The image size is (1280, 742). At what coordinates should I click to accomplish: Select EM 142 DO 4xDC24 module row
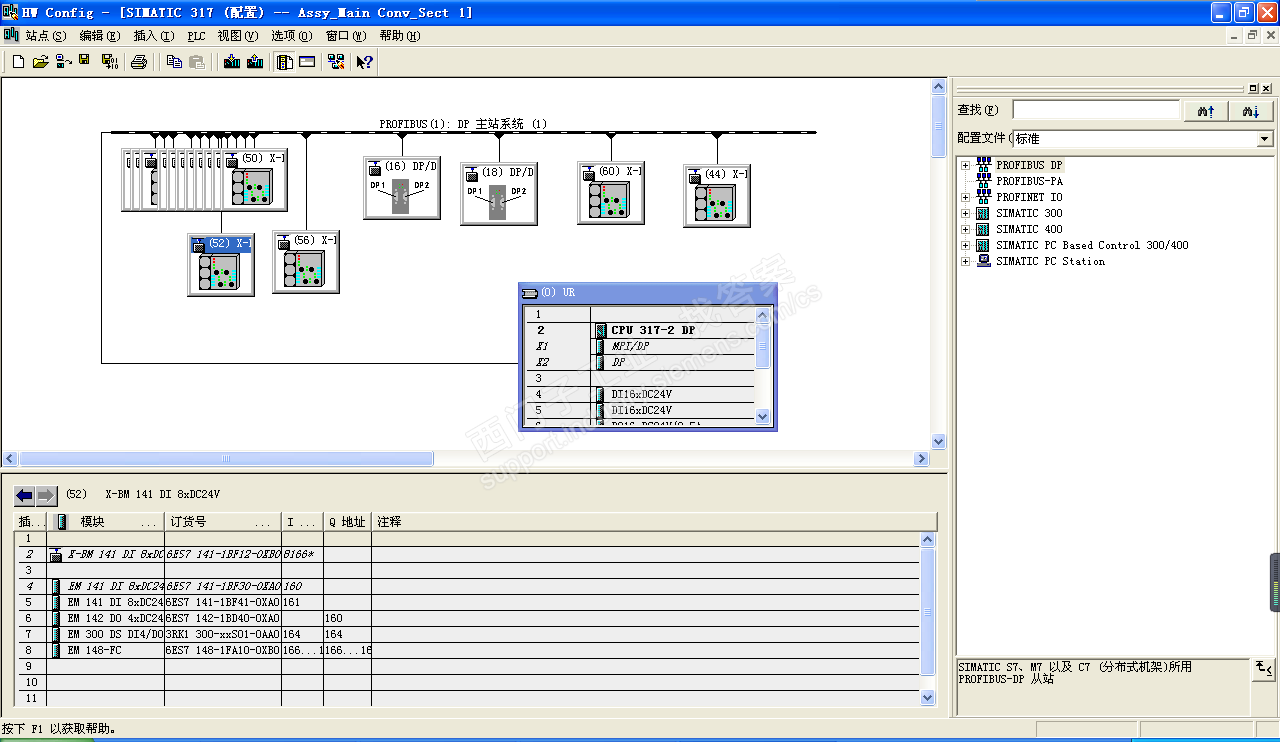click(x=468, y=618)
